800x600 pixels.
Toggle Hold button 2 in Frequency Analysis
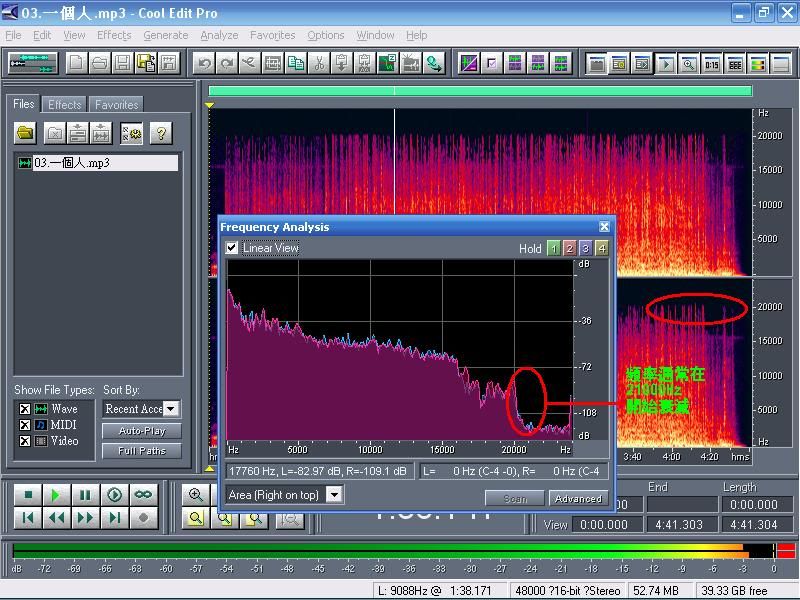(569, 248)
